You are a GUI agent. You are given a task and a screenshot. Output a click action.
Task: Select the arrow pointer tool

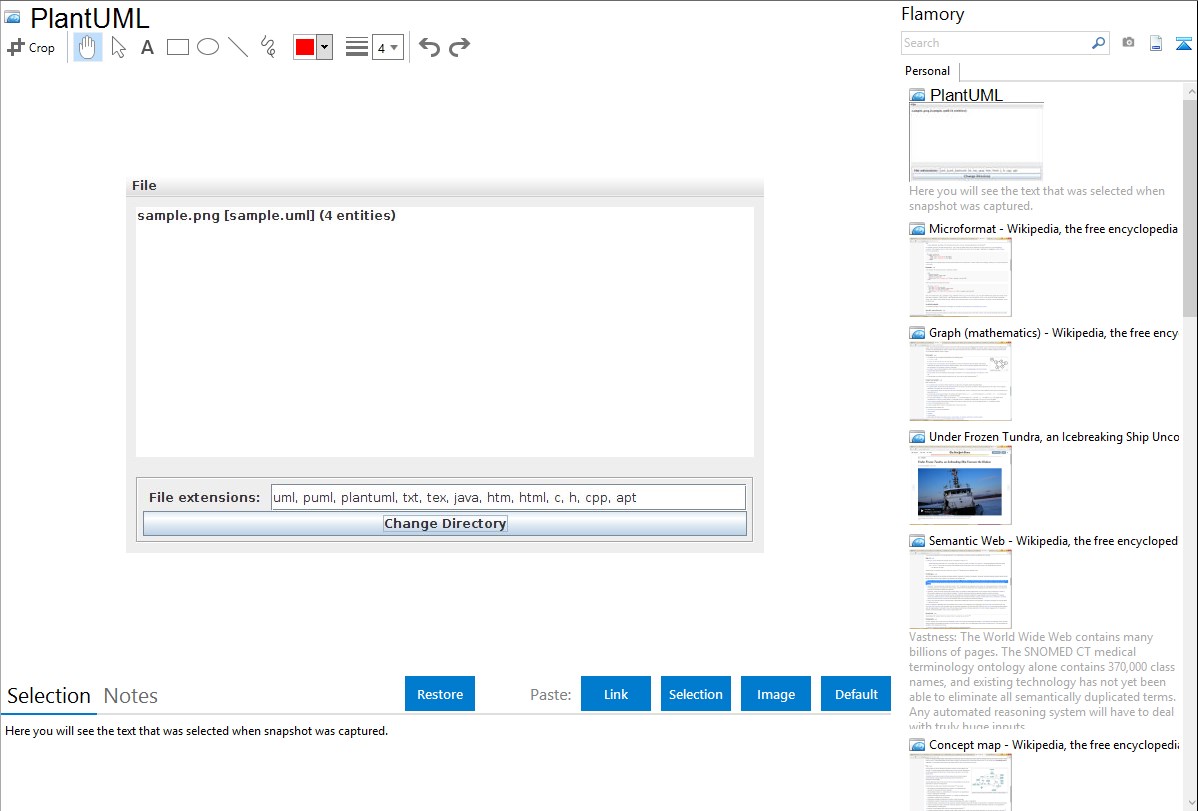[118, 47]
